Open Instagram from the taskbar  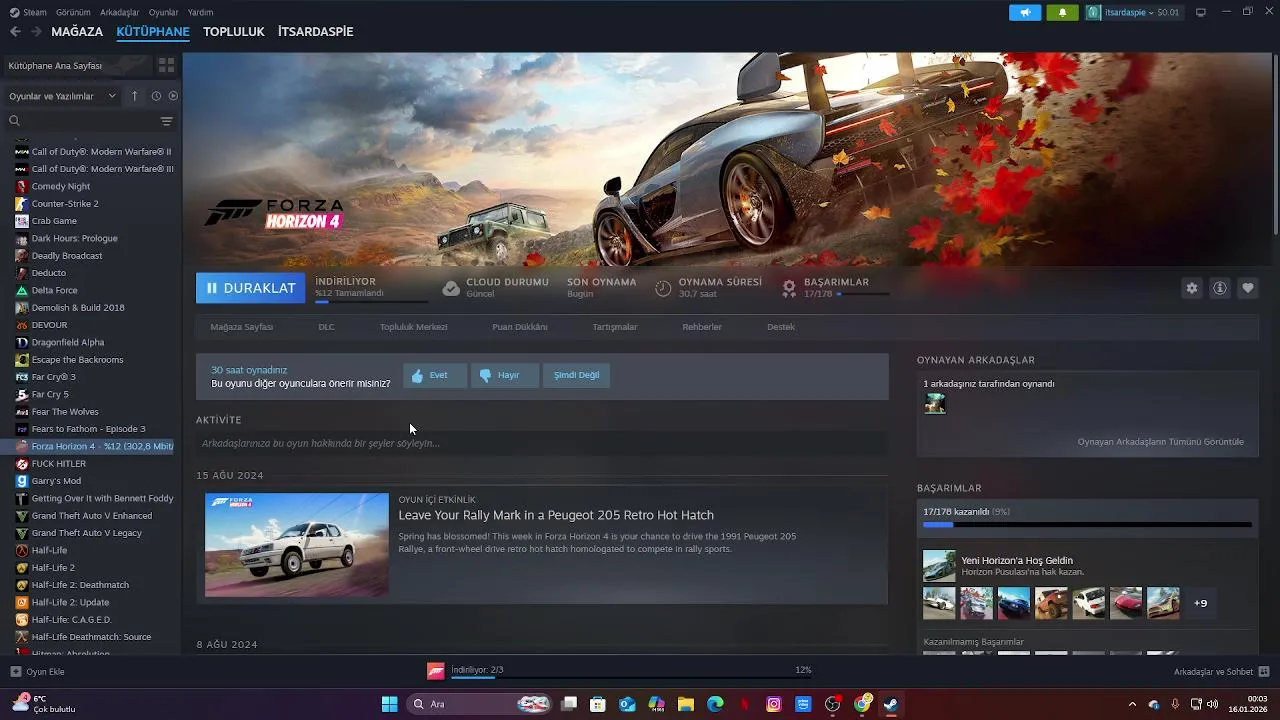774,704
